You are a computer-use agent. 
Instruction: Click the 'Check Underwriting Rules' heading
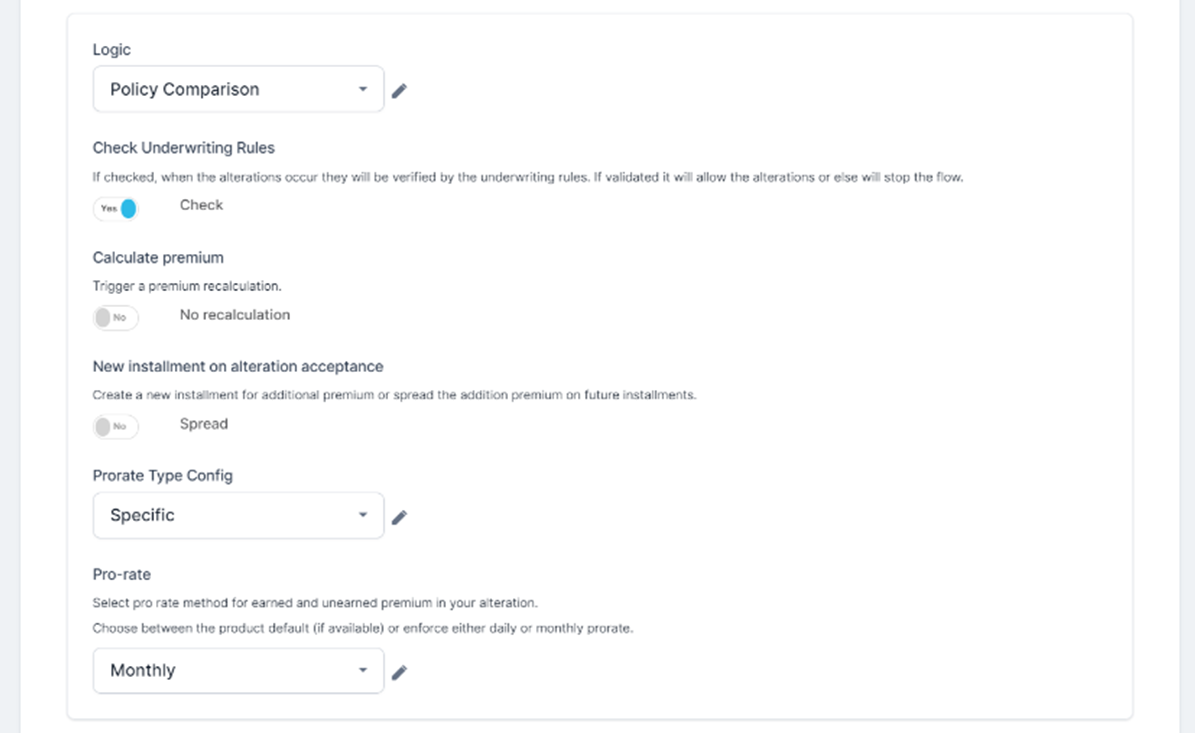(x=183, y=148)
